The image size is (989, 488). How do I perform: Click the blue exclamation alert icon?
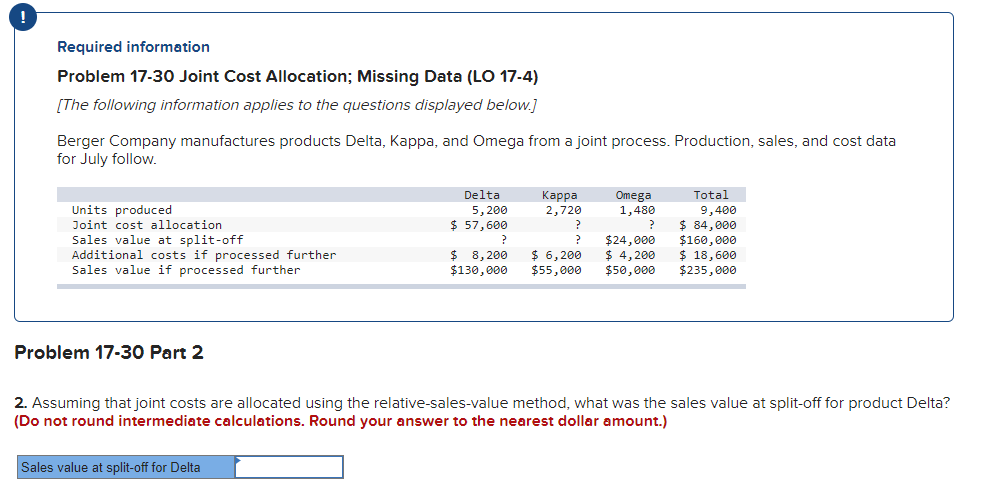click(23, 19)
